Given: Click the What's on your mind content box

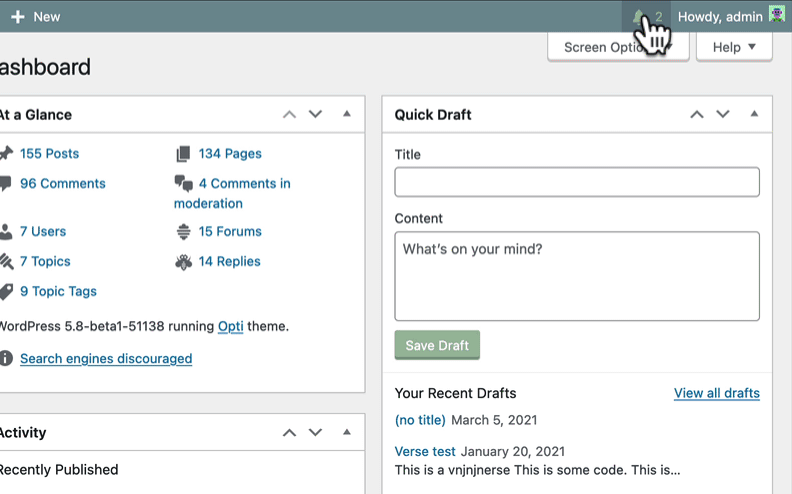Looking at the screenshot, I should (576, 276).
